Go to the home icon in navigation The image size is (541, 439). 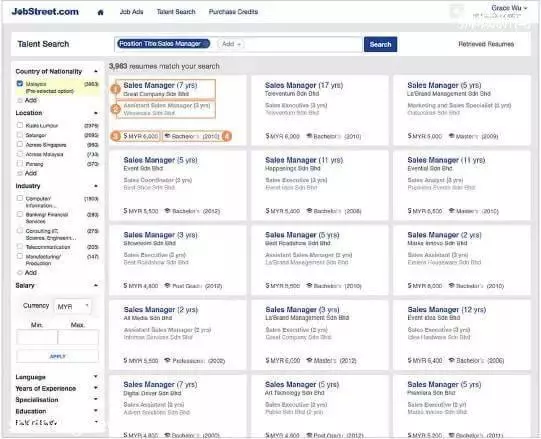point(100,12)
